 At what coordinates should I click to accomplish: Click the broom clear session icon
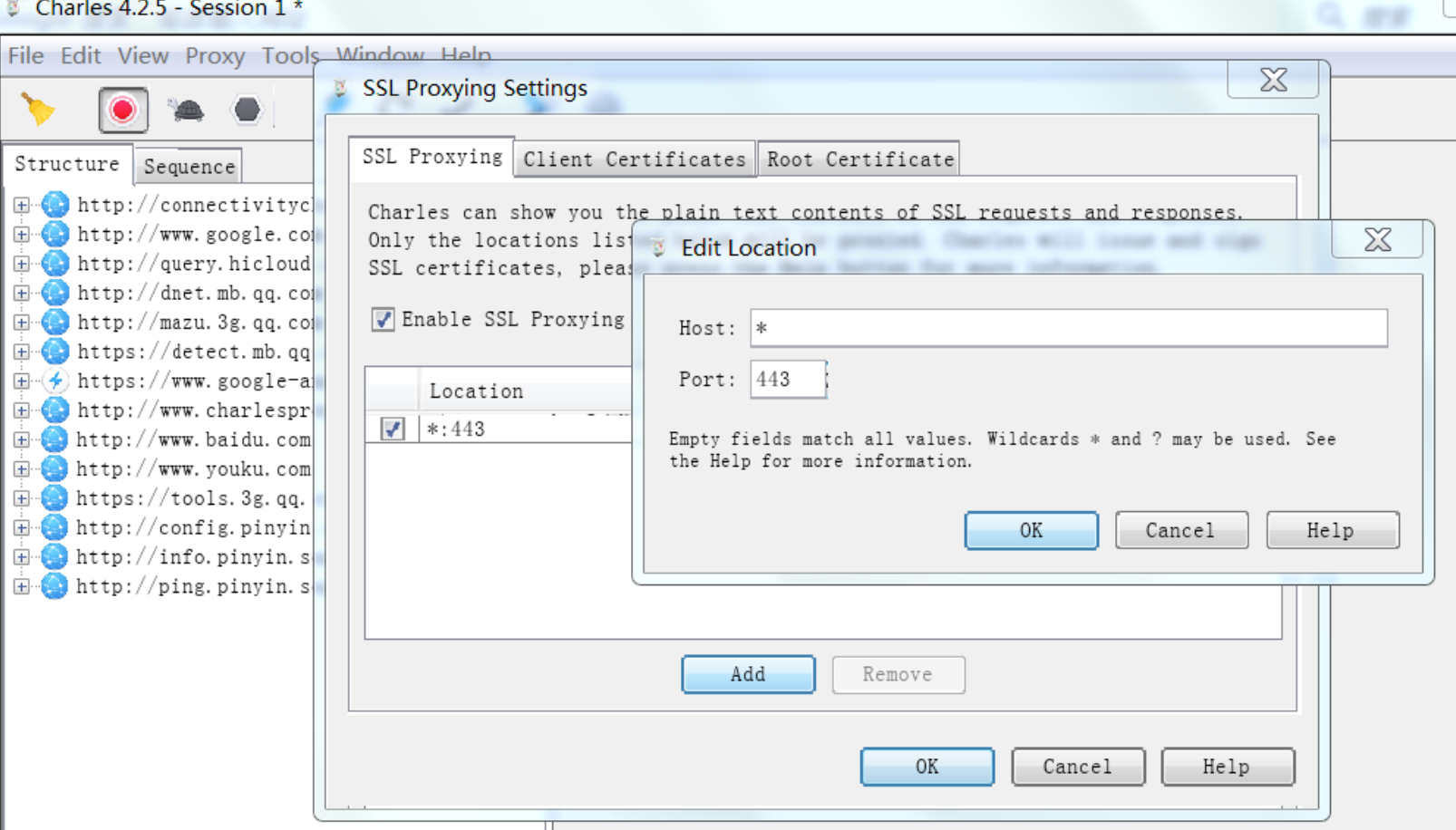[x=38, y=110]
